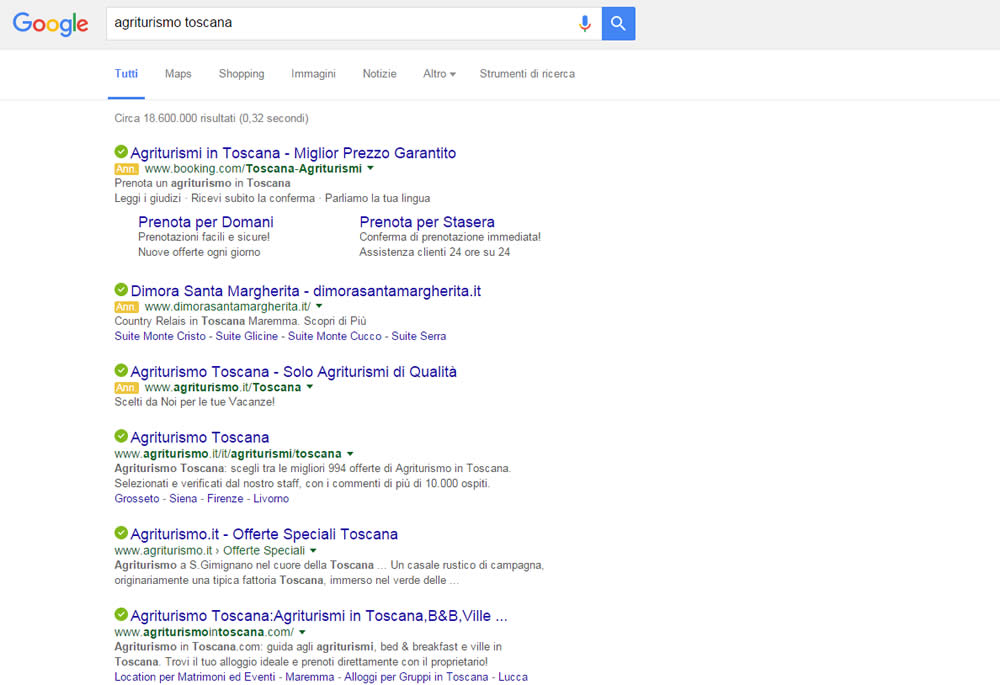Click the www.booking.com/Toscana-Agriturismi URL

coord(253,168)
